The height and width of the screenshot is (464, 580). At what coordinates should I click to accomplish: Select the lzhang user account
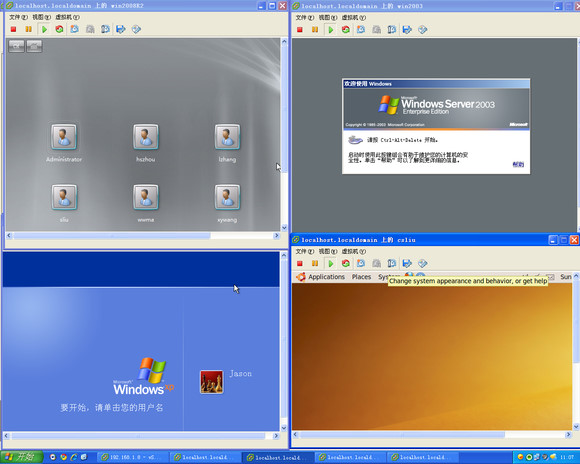(x=227, y=143)
